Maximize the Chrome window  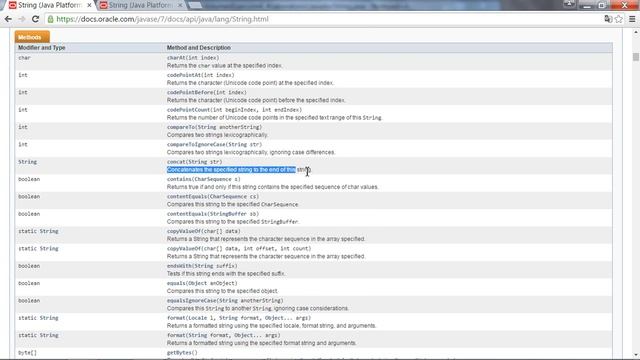pos(602,5)
